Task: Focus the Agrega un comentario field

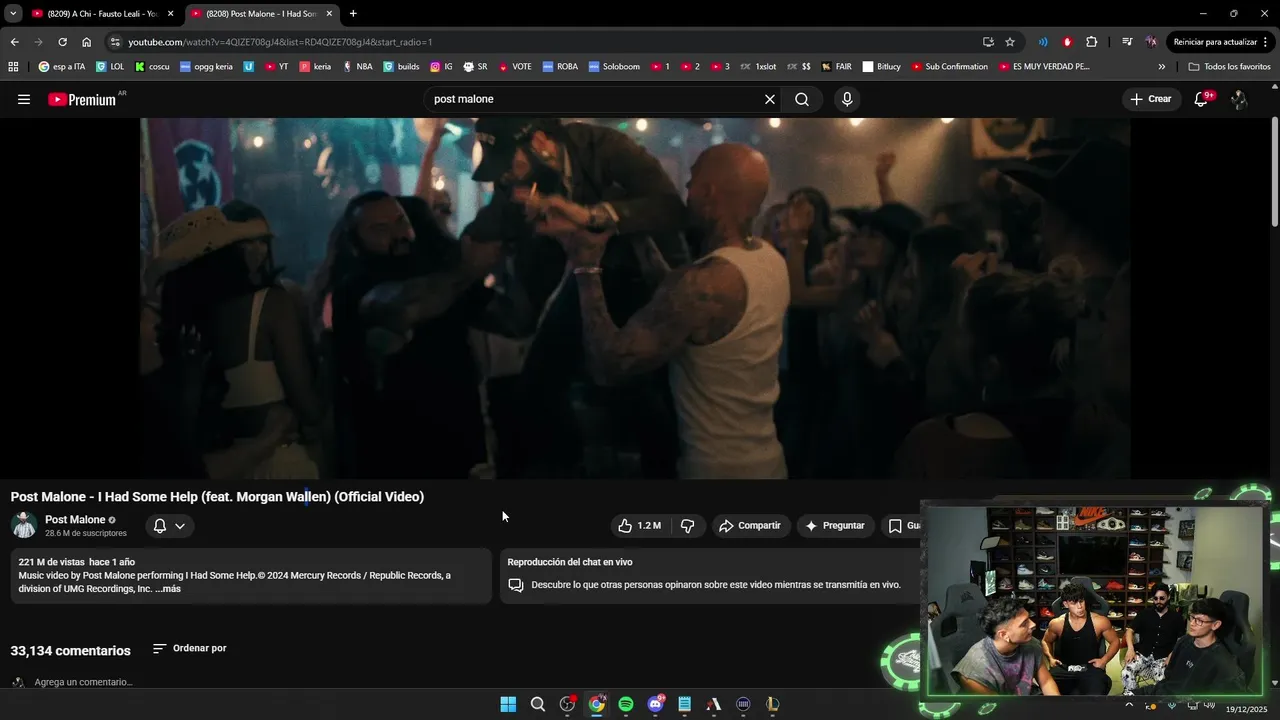Action: click(83, 682)
